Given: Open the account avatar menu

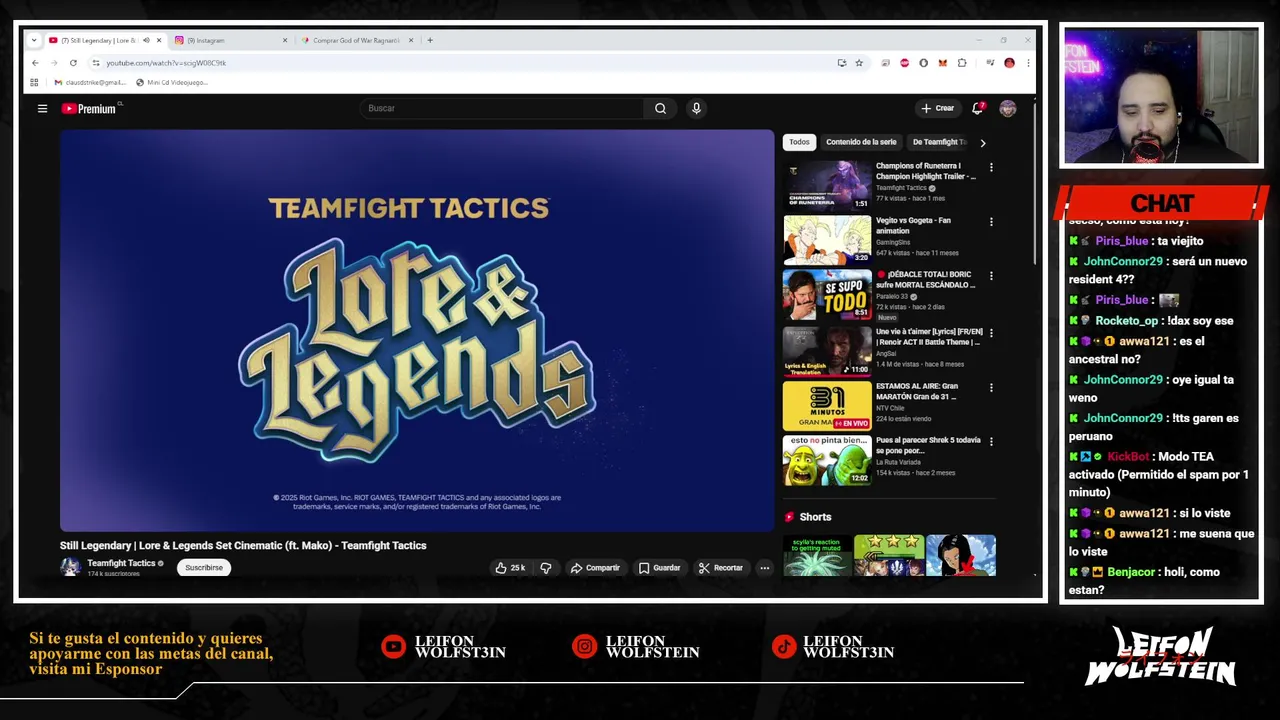Looking at the screenshot, I should coord(1007,108).
